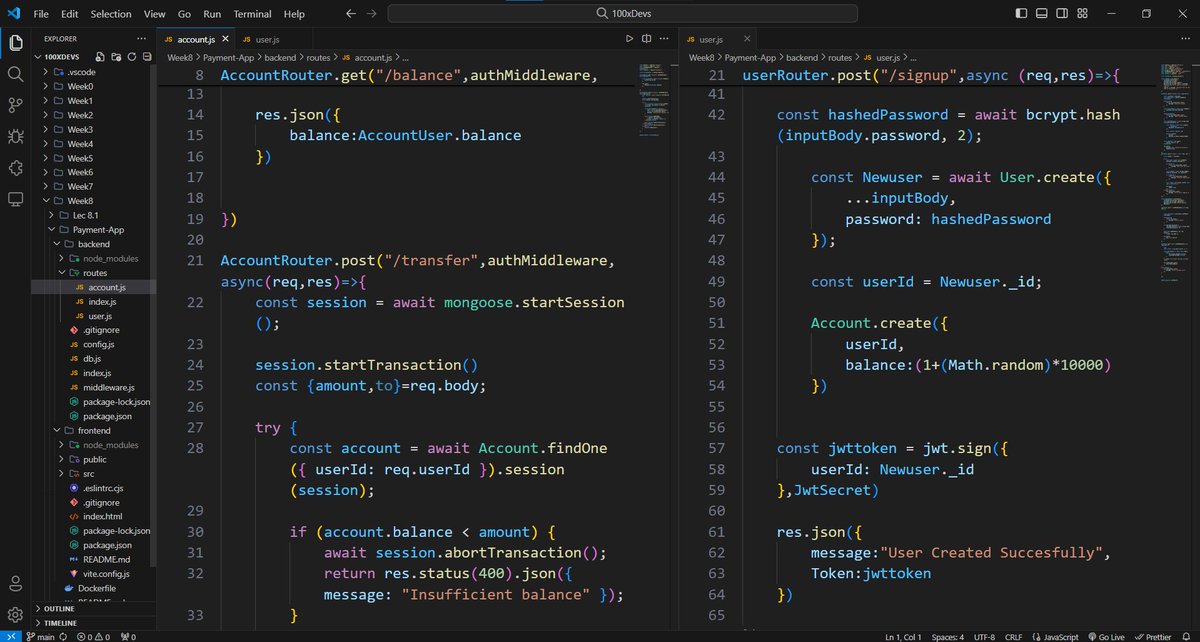1200x642 pixels.
Task: Split the left editor group
Action: click(647, 38)
